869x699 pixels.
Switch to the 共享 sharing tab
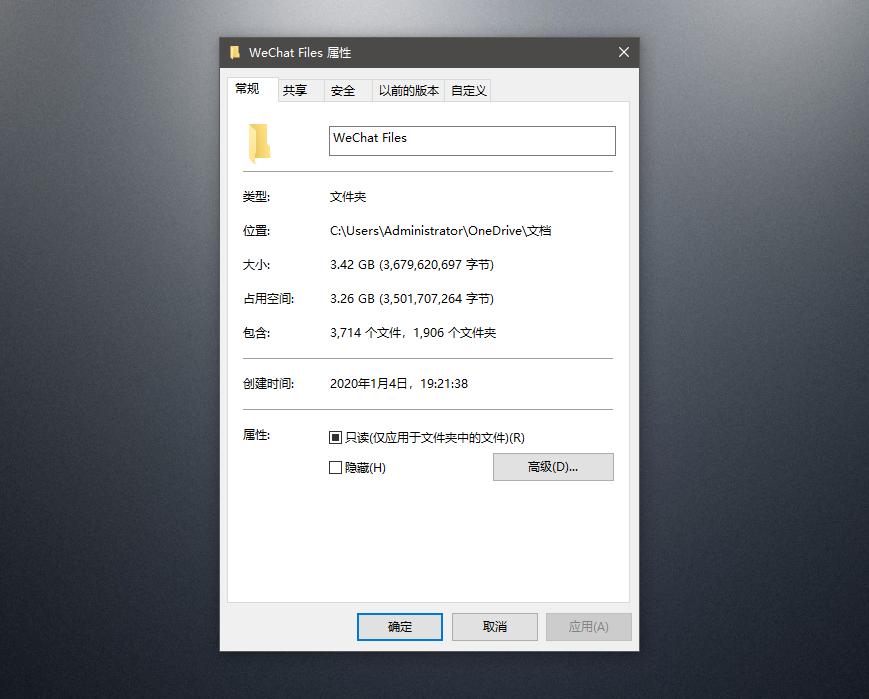[296, 89]
